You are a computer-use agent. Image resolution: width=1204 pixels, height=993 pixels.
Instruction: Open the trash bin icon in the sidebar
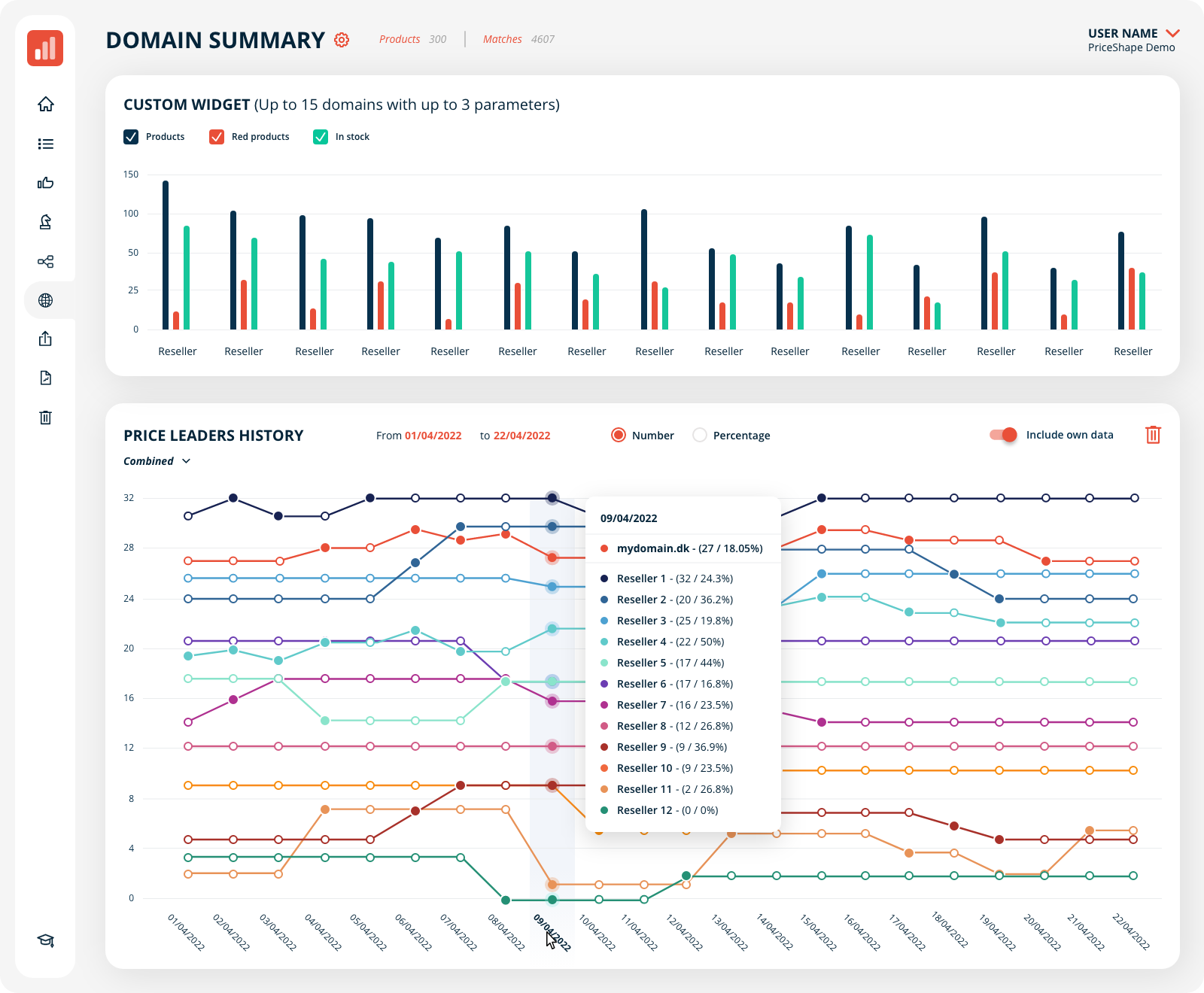[46, 418]
